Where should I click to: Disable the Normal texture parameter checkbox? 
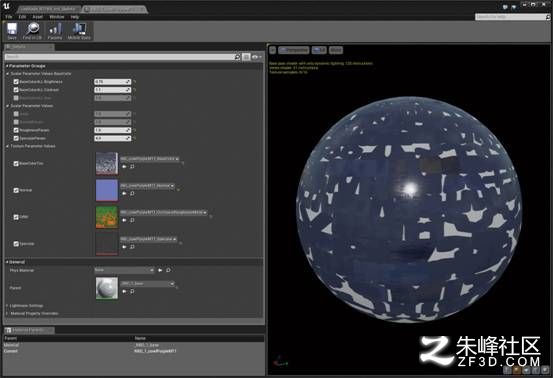16,190
